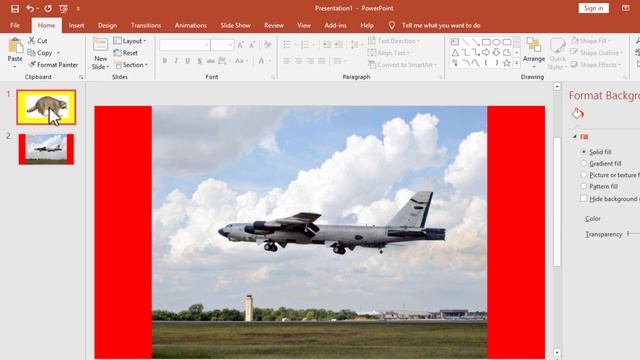Open the Layout dropdown
This screenshot has width=640, height=360.
130,41
